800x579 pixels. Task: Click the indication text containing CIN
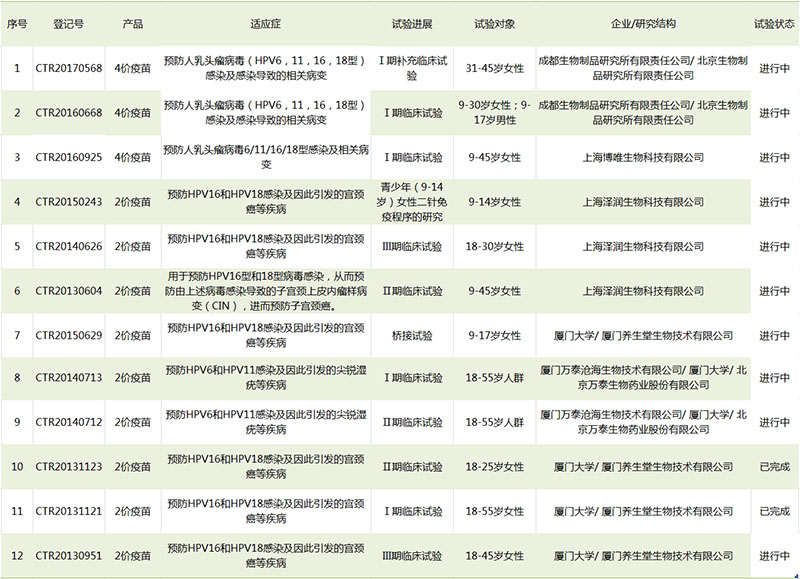tap(265, 291)
